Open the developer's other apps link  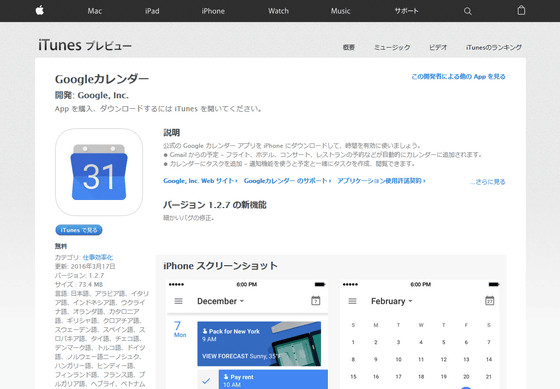(x=458, y=76)
